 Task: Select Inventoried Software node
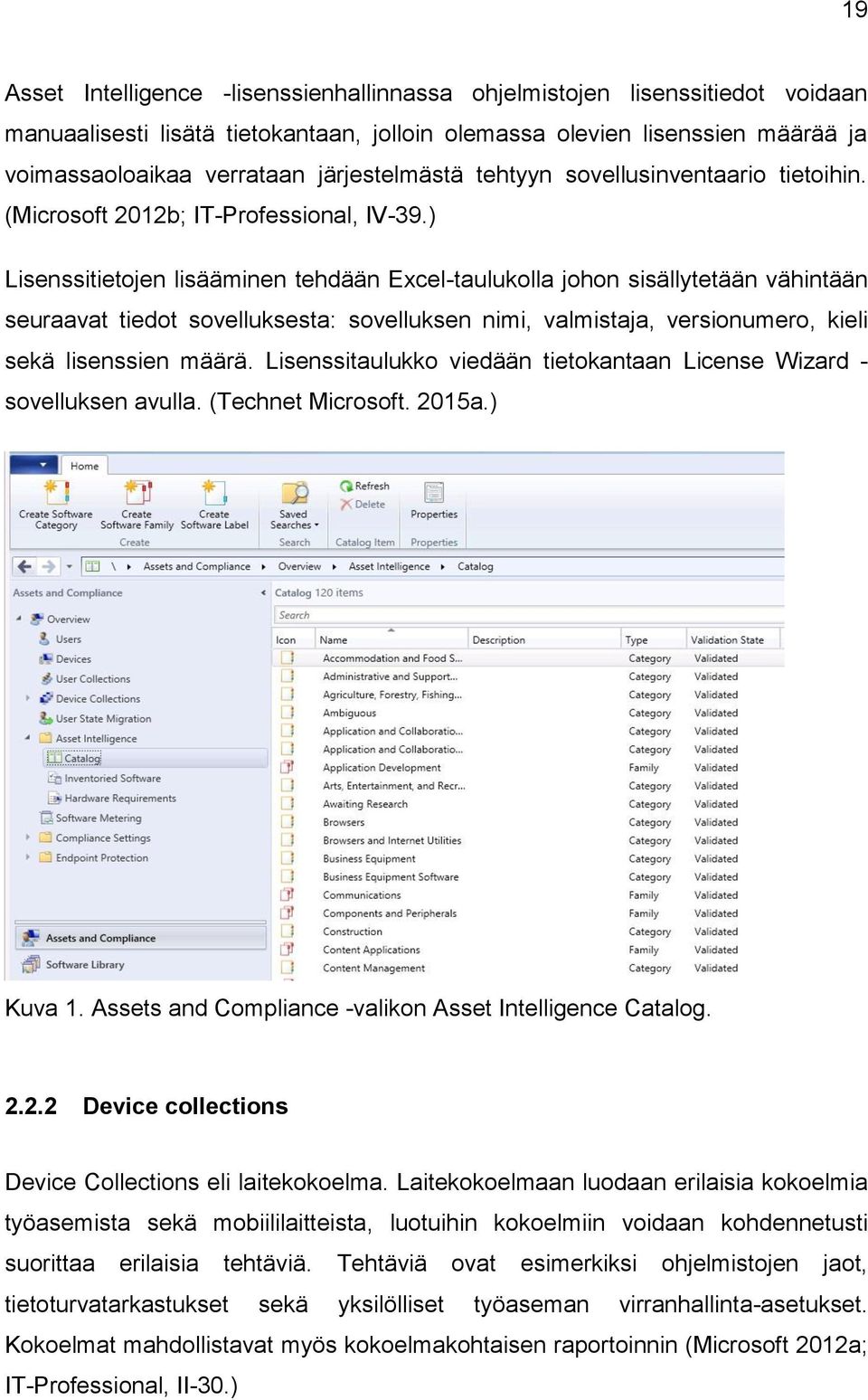pos(112,779)
